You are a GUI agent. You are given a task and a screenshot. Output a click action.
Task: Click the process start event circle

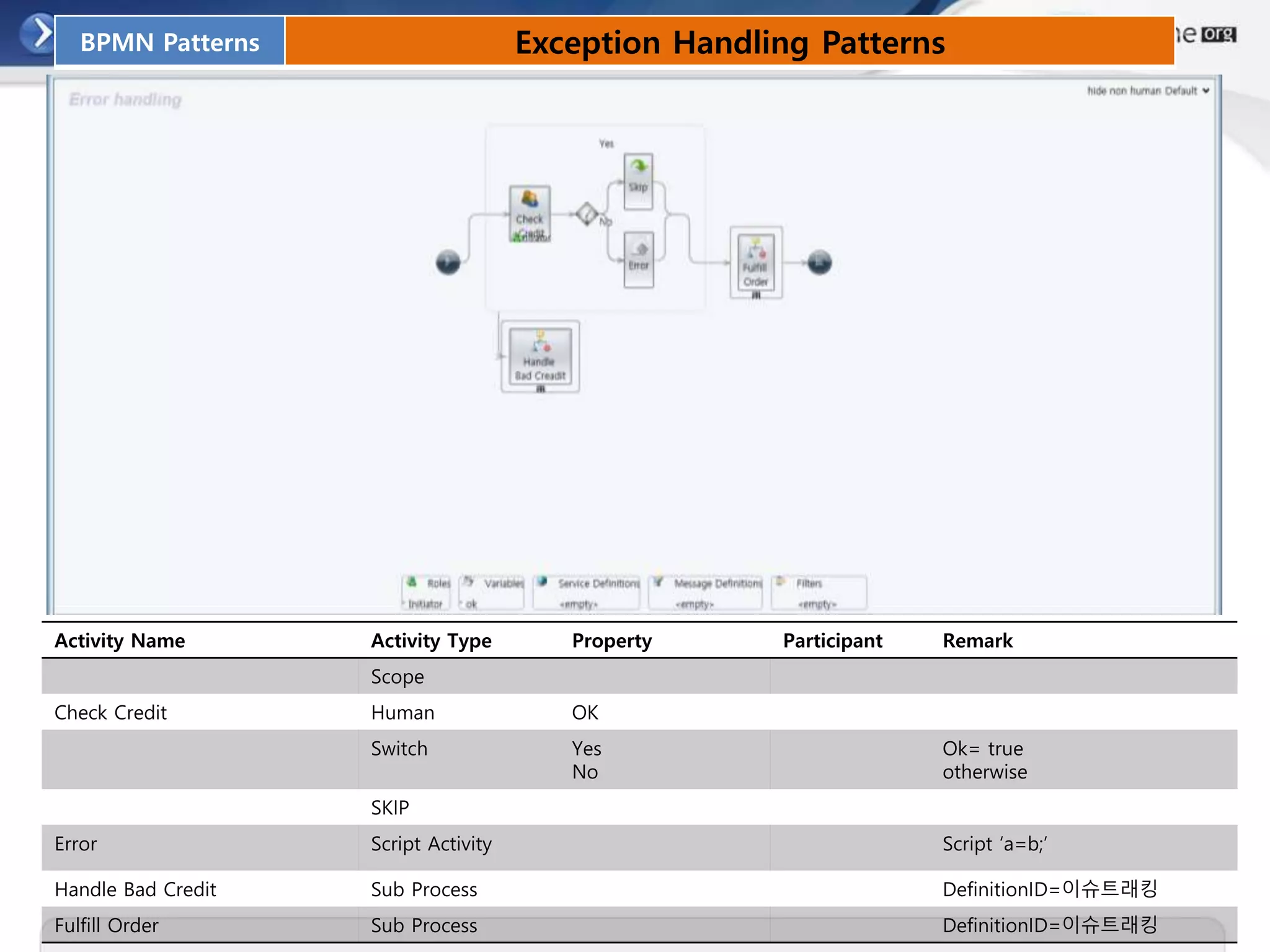[x=448, y=262]
